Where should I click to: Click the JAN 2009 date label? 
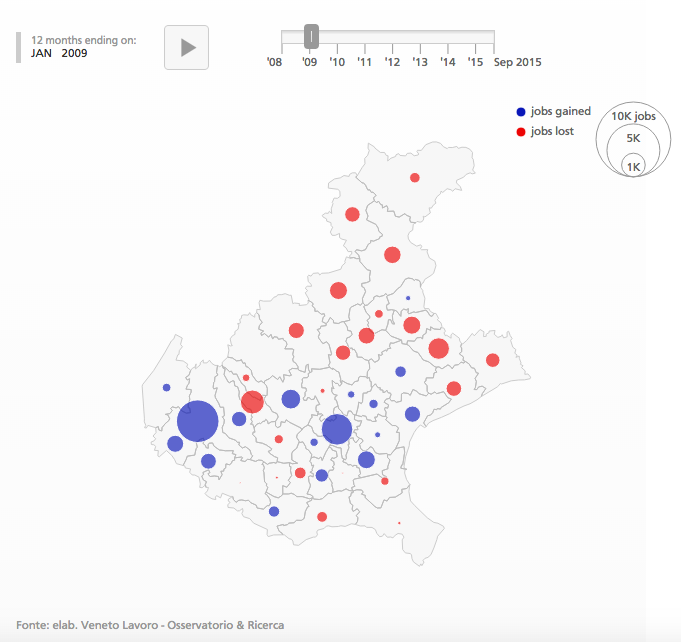point(59,53)
